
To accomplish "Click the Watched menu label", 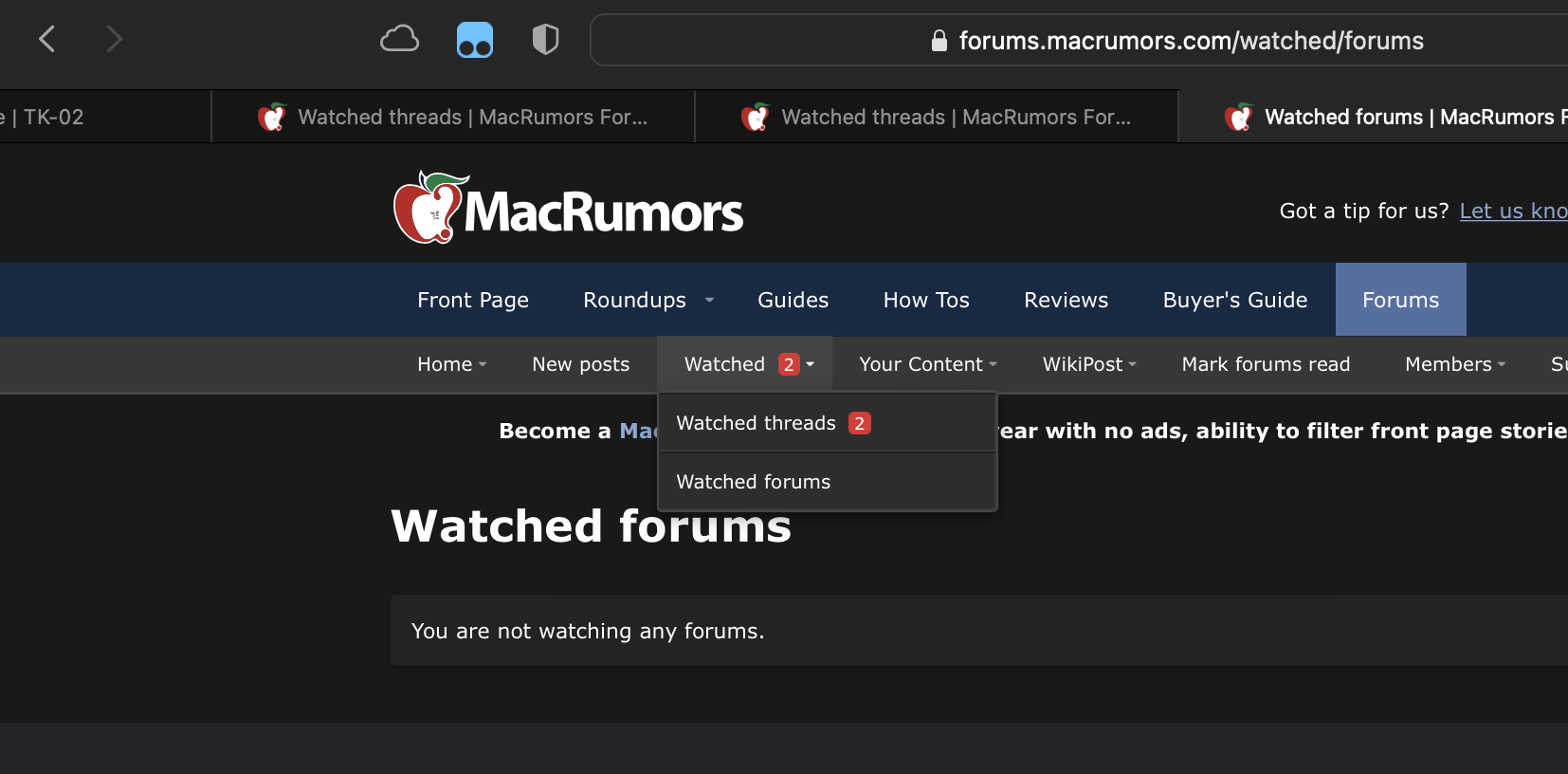I will pyautogui.click(x=724, y=364).
